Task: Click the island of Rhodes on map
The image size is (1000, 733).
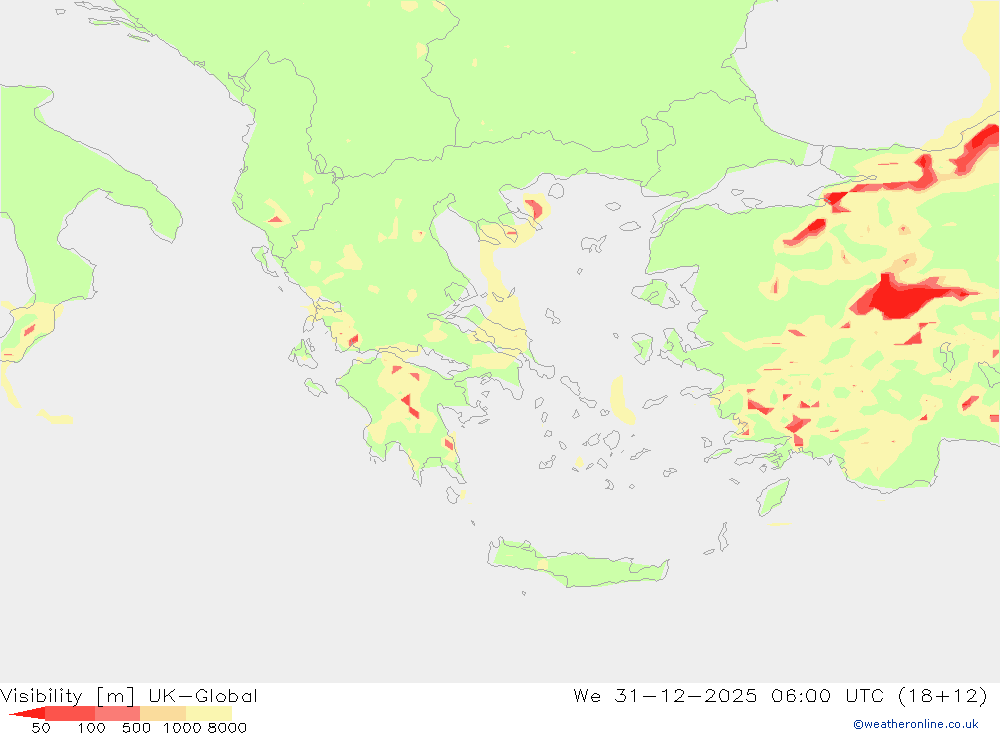Action: click(773, 498)
